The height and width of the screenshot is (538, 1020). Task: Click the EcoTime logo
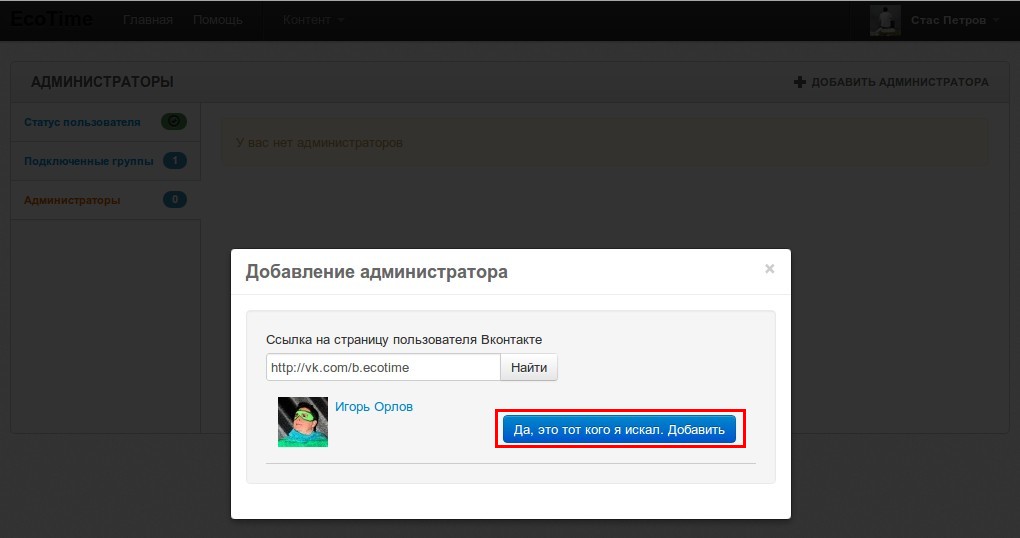[x=52, y=19]
